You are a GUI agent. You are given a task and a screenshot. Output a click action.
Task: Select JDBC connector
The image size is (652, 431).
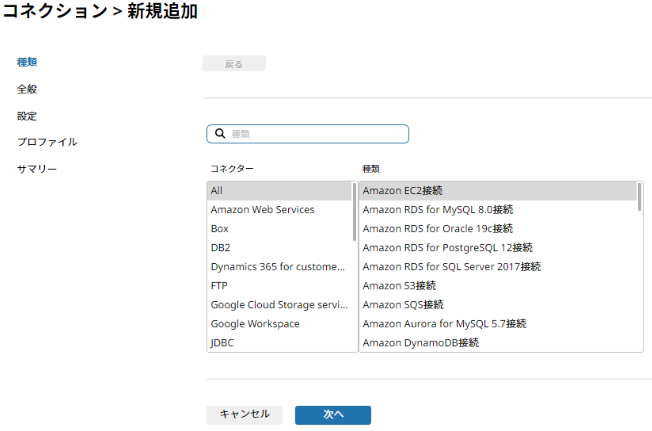click(x=279, y=343)
